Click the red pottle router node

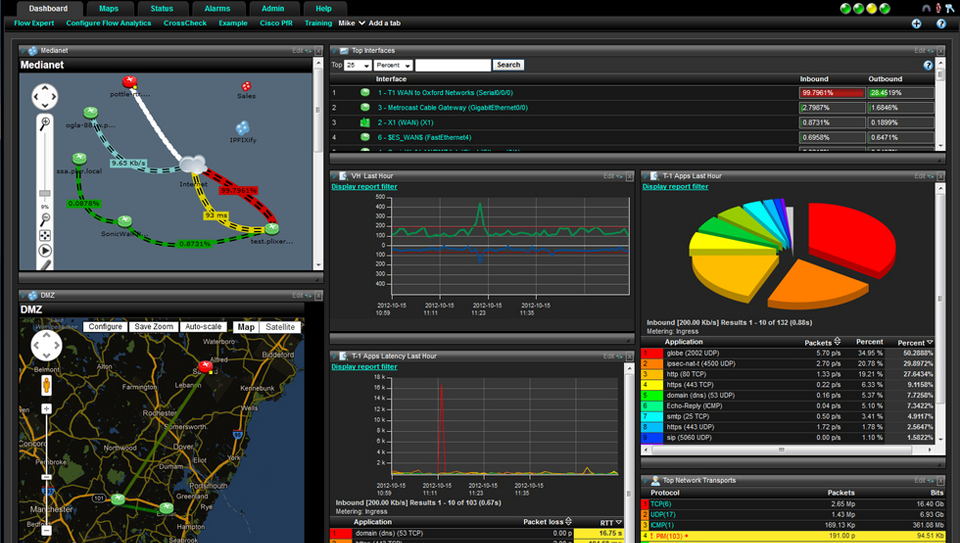129,81
